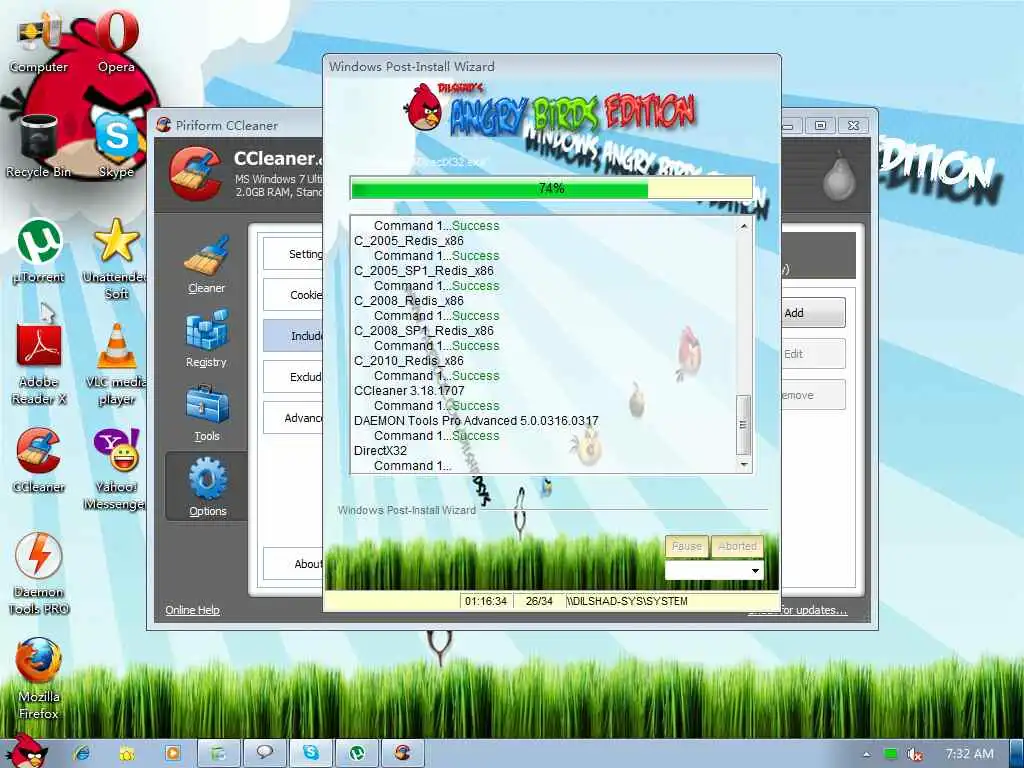1024x768 pixels.
Task: Select the C_2008_SP1_Redis_x86 log entry
Action: [x=424, y=330]
